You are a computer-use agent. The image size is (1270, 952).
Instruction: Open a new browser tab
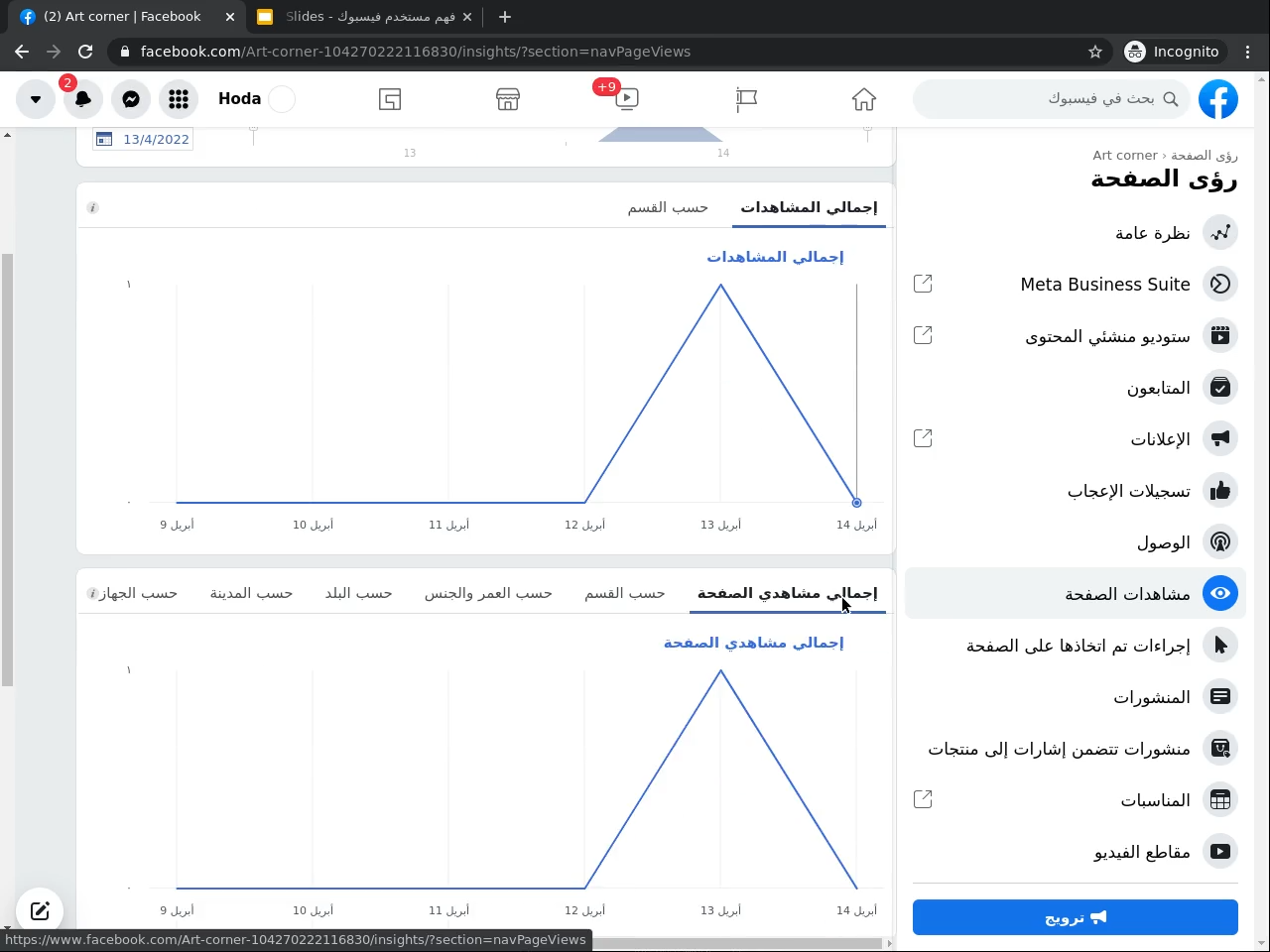coord(505,17)
